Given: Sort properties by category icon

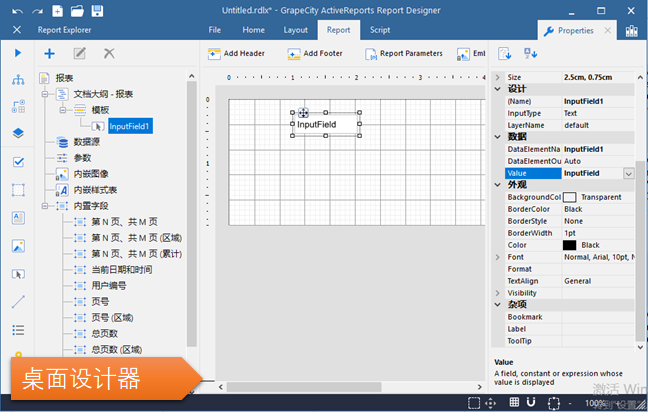Looking at the screenshot, I should [x=505, y=54].
